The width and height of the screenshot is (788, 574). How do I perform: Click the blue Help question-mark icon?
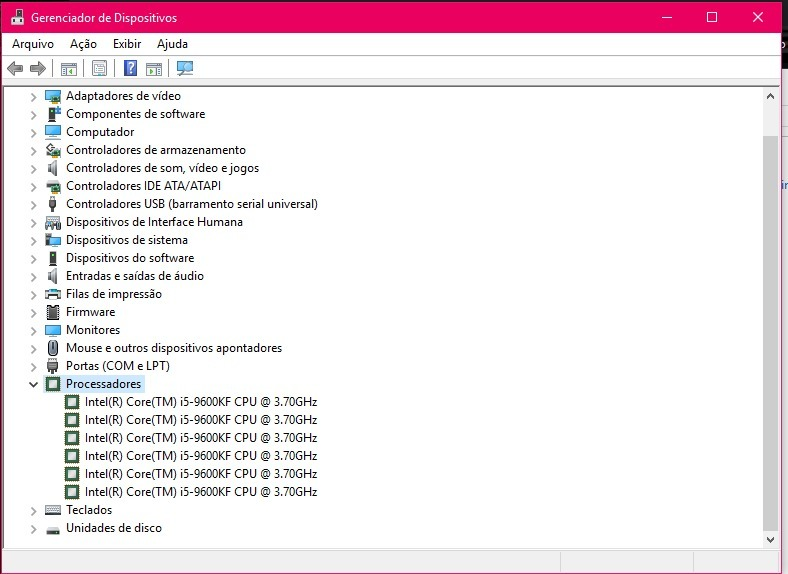tap(130, 68)
